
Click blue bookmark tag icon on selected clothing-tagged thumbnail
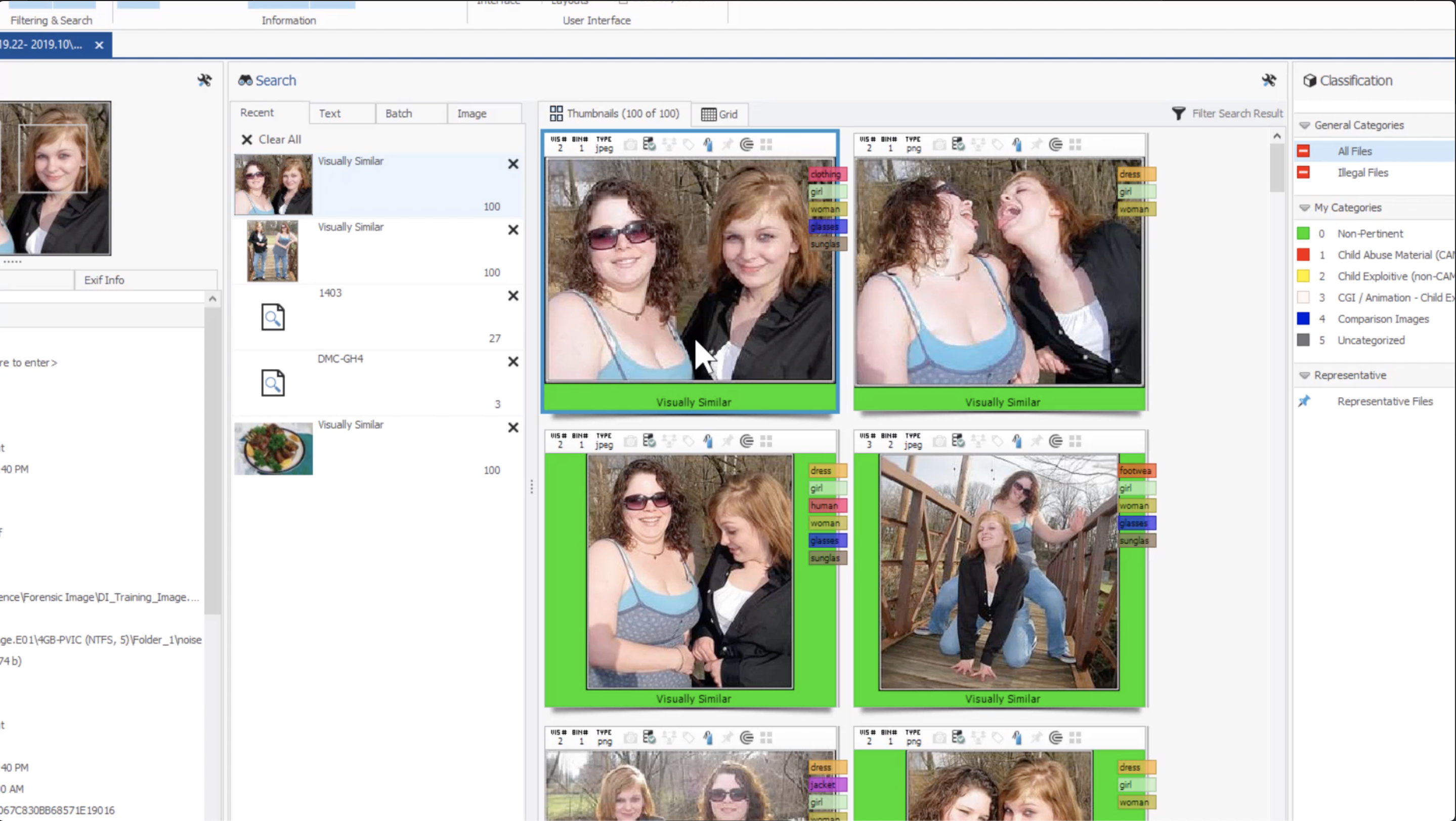[x=708, y=145]
